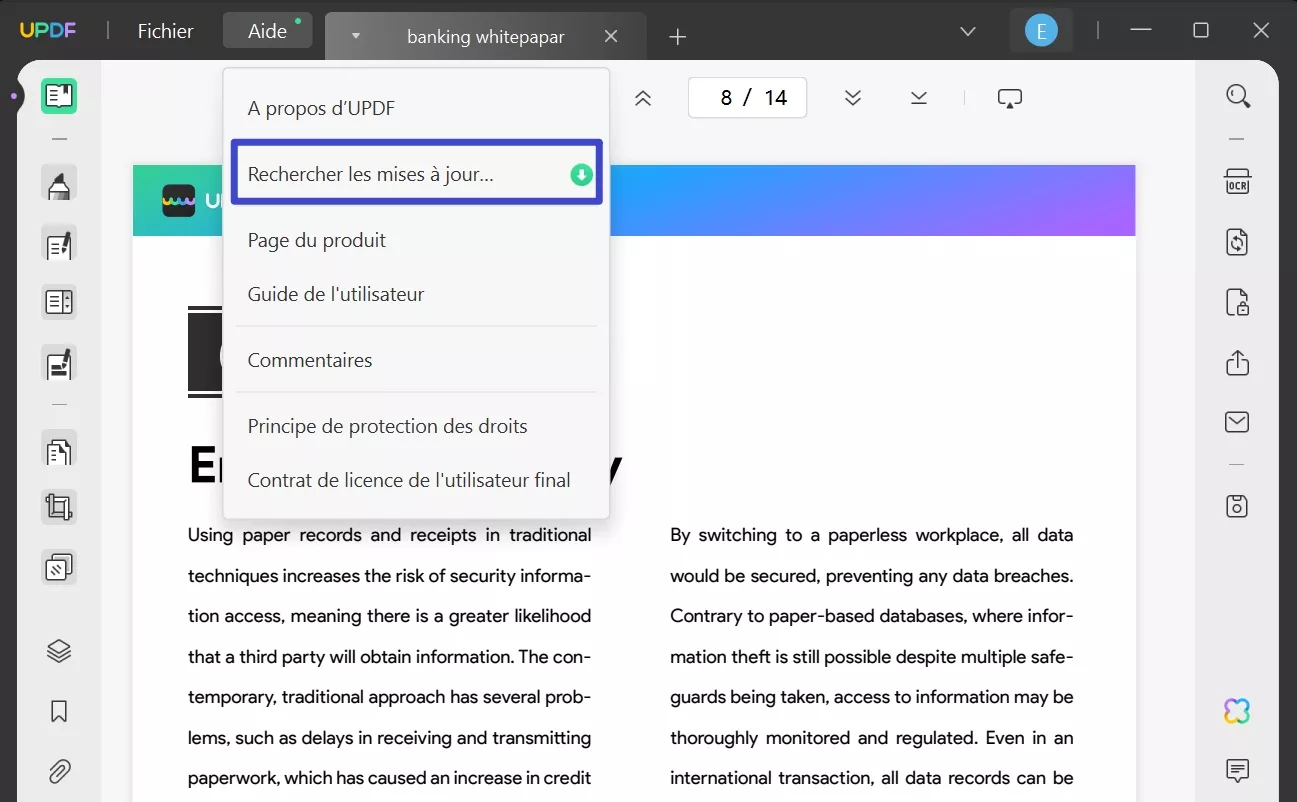Open the tab list dropdown arrow
1297x802 pixels.
point(355,37)
